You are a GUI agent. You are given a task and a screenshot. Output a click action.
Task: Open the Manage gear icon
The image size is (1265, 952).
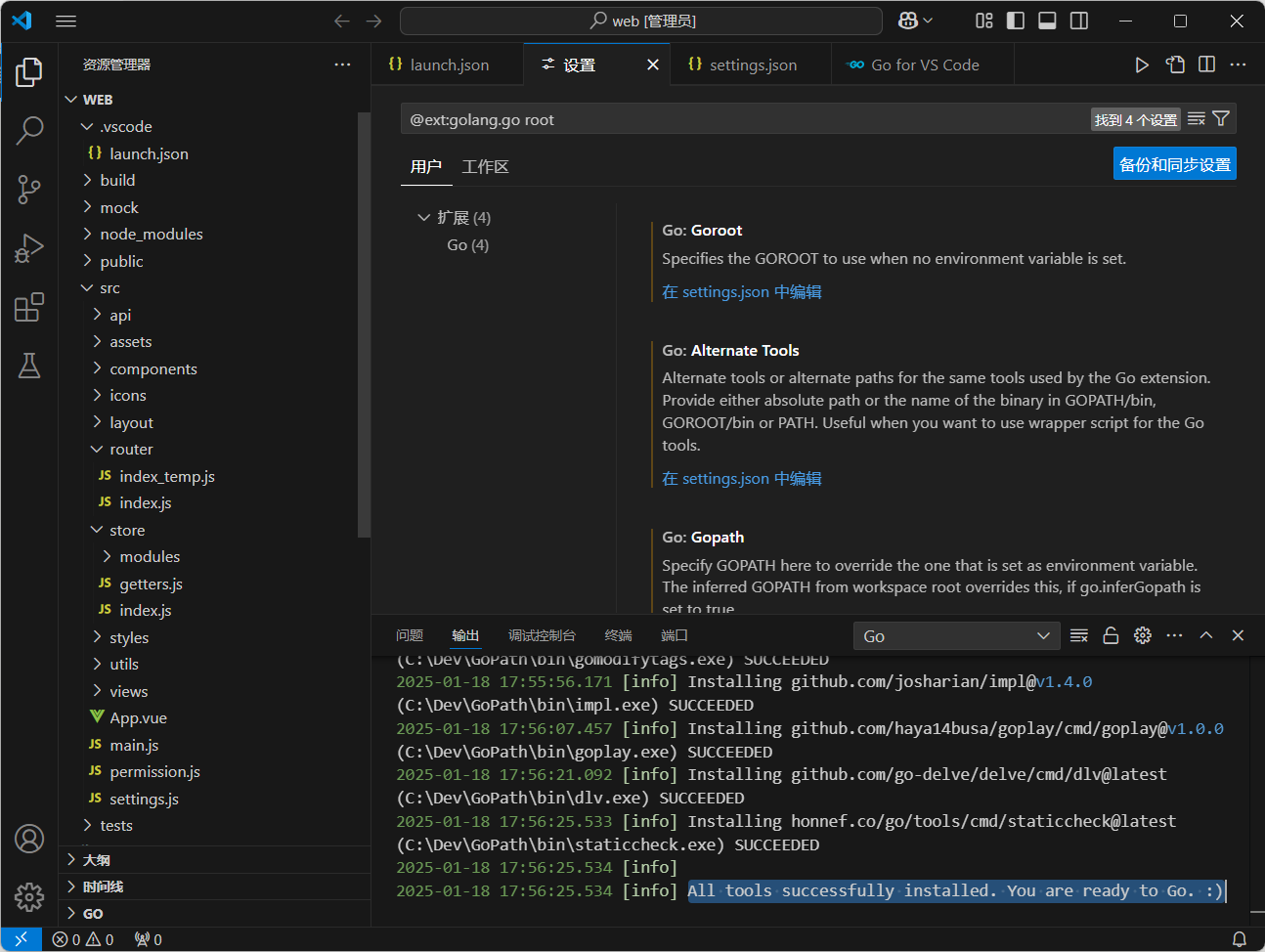point(29,896)
